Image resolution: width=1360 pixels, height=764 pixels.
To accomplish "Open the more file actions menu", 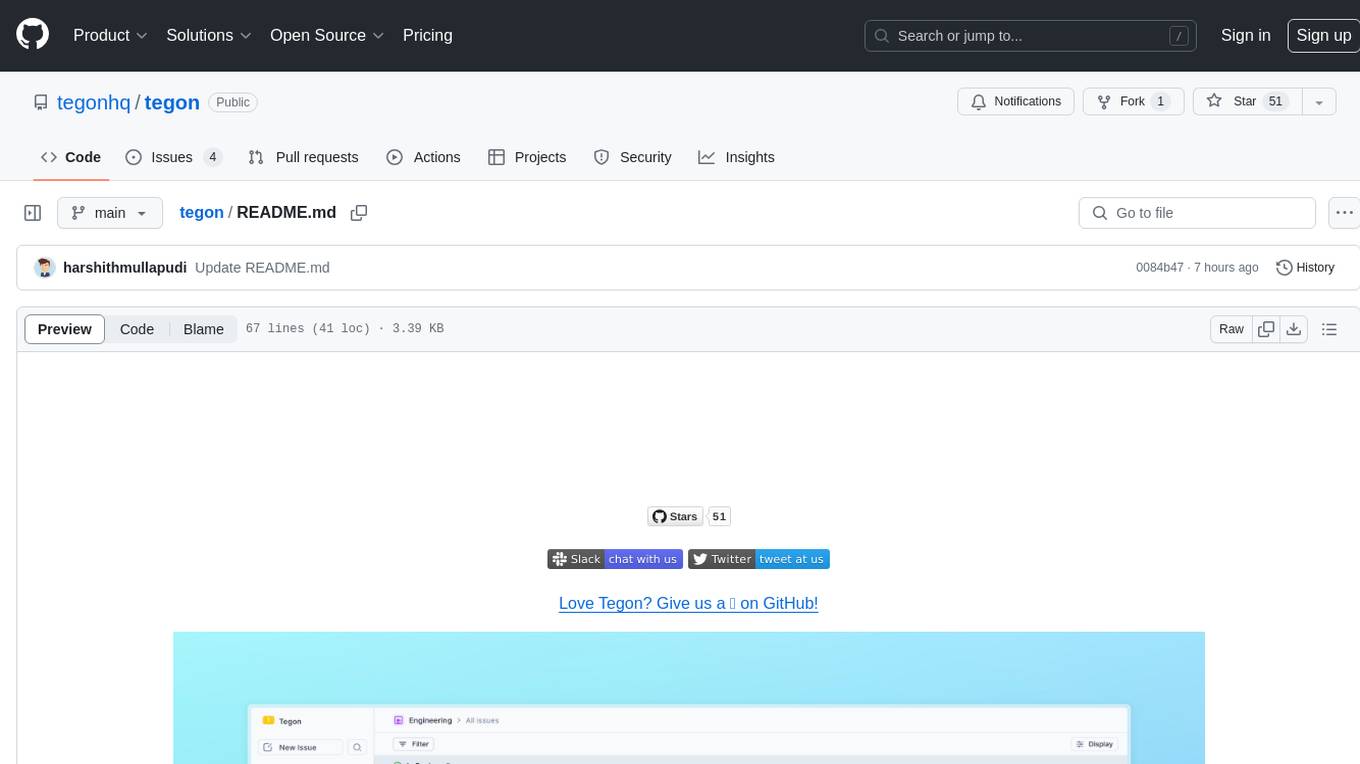I will [x=1344, y=213].
